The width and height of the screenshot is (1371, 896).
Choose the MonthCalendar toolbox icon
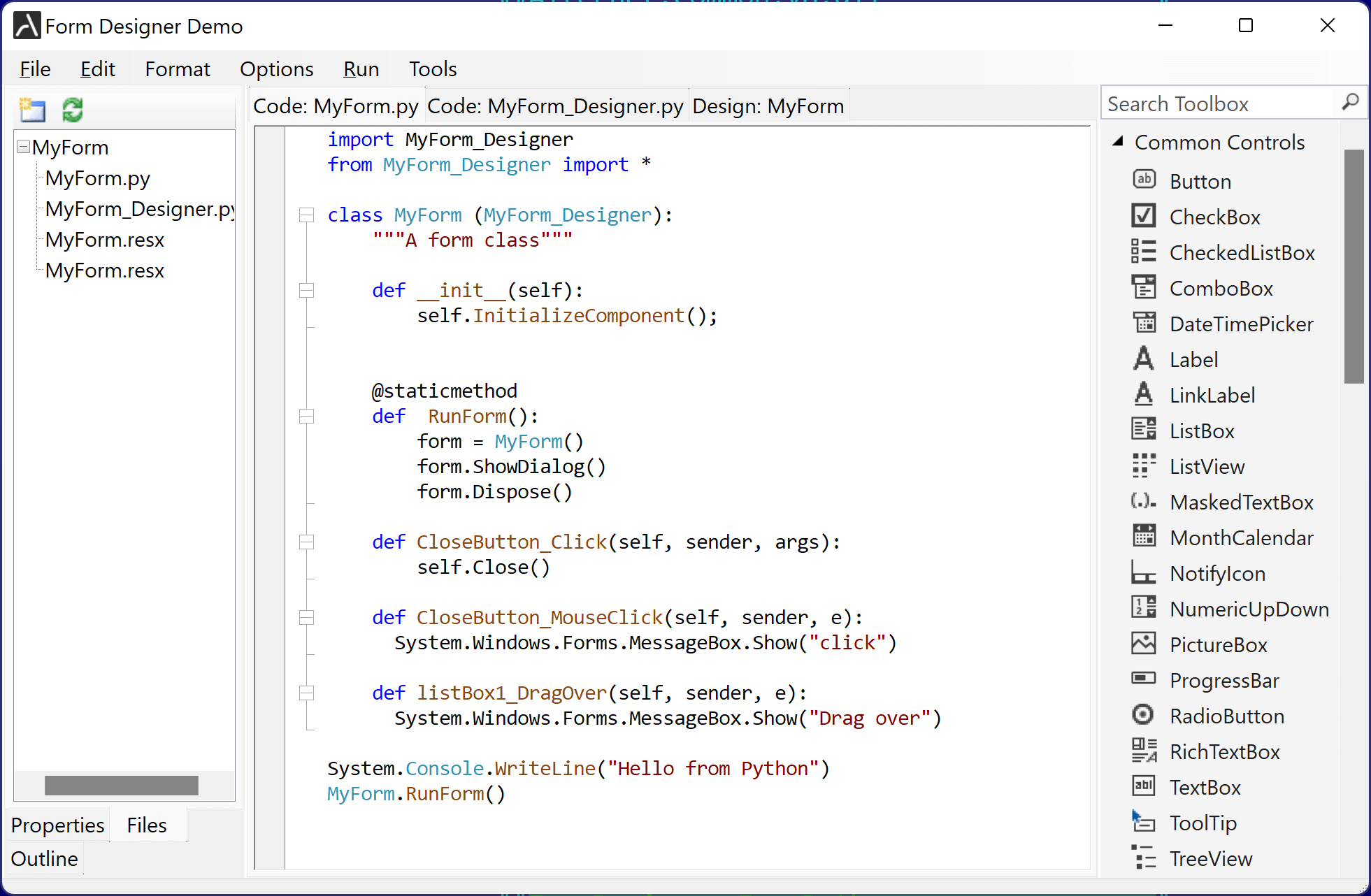pos(1143,537)
